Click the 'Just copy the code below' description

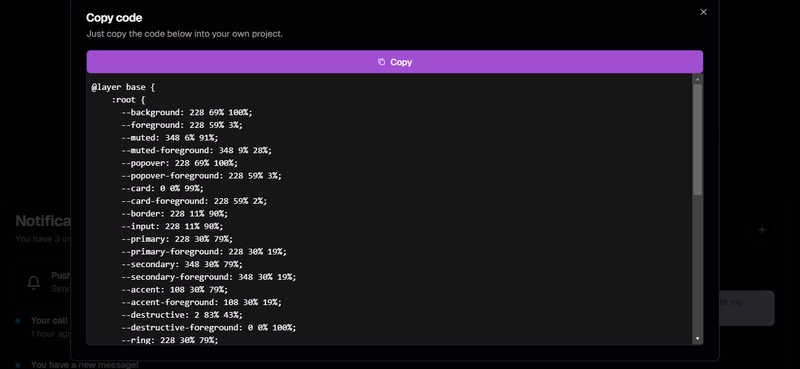pos(184,34)
